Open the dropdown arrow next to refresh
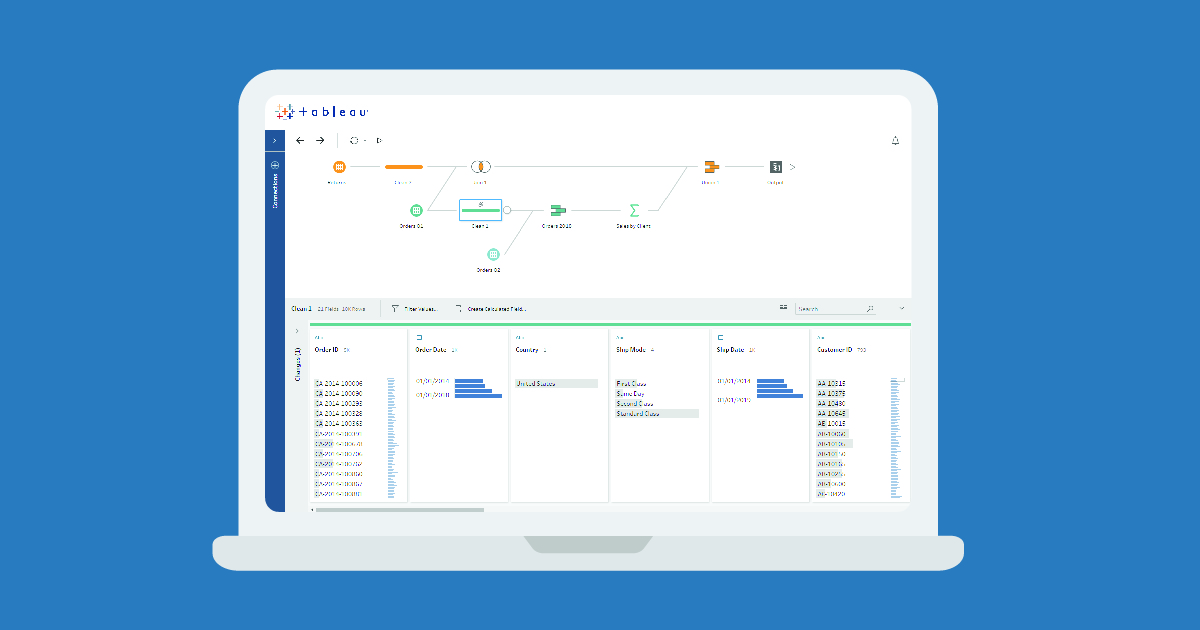The image size is (1200, 630). coord(365,141)
